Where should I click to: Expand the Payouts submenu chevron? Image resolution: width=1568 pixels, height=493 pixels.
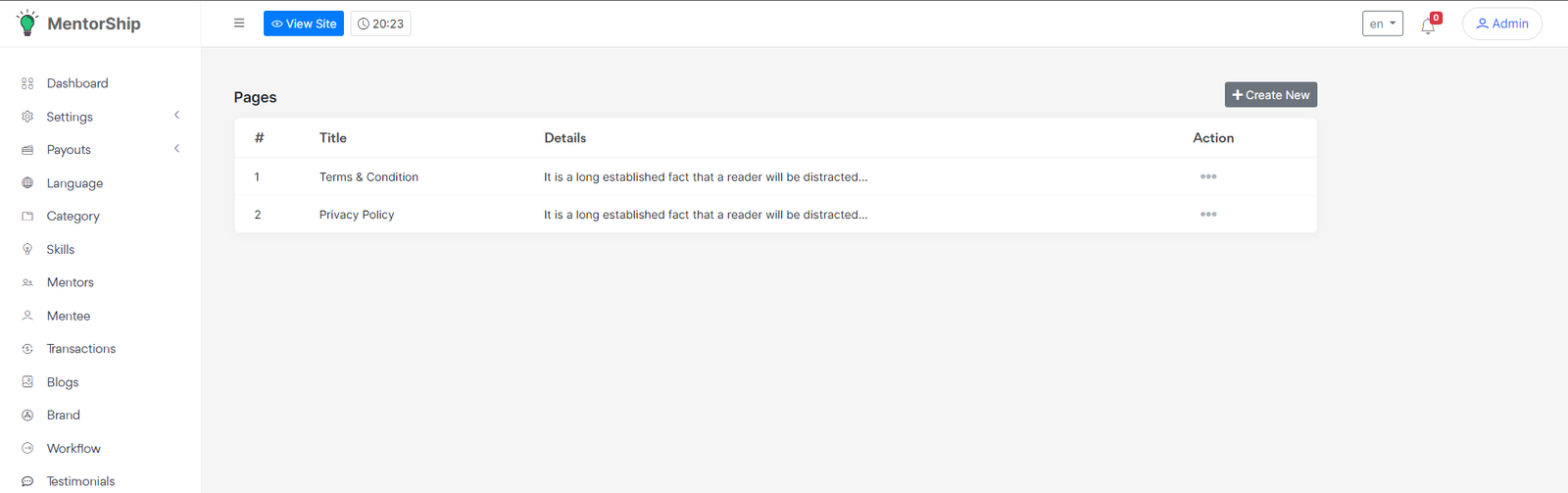point(176,149)
